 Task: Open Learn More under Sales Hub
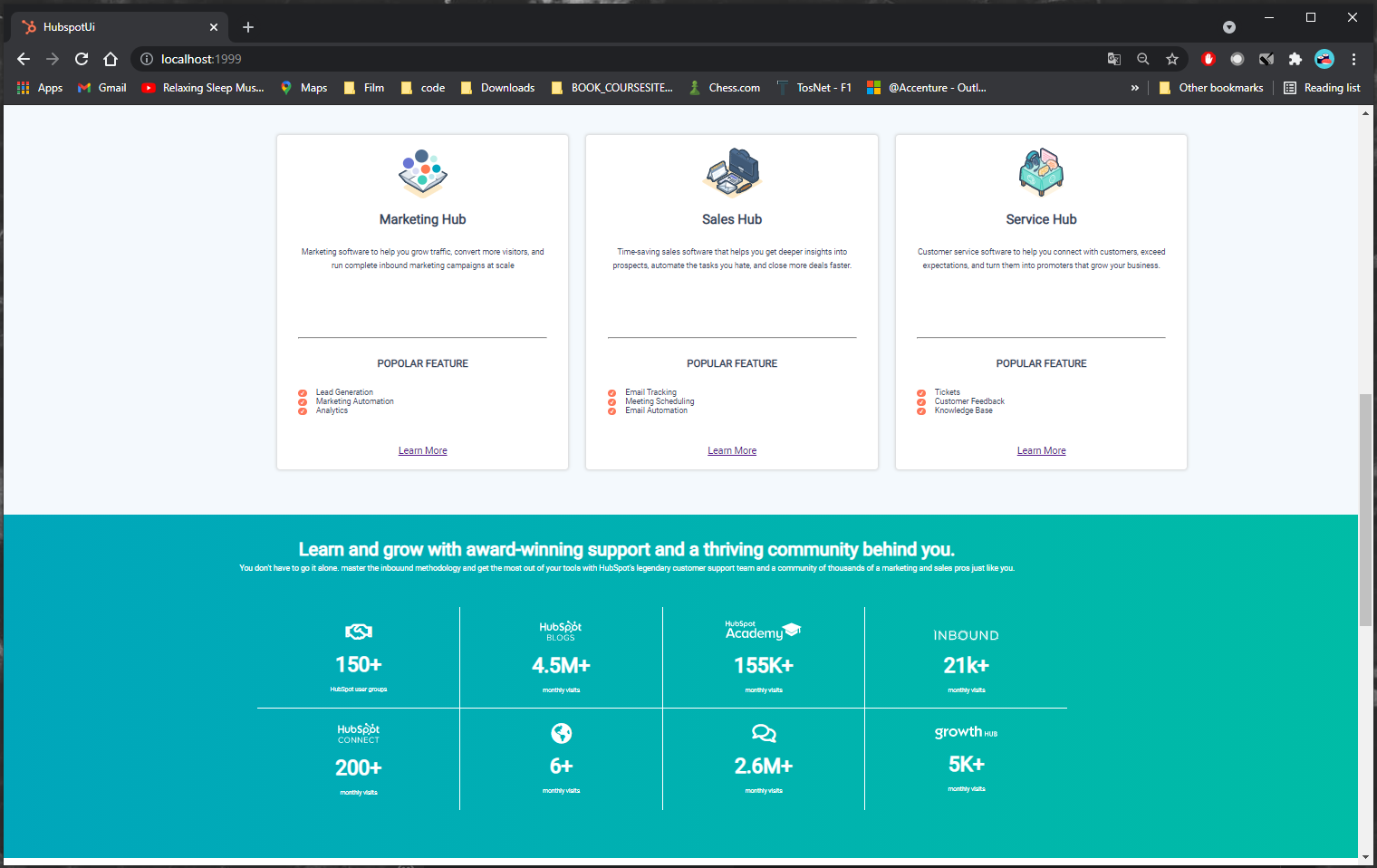[x=732, y=450]
